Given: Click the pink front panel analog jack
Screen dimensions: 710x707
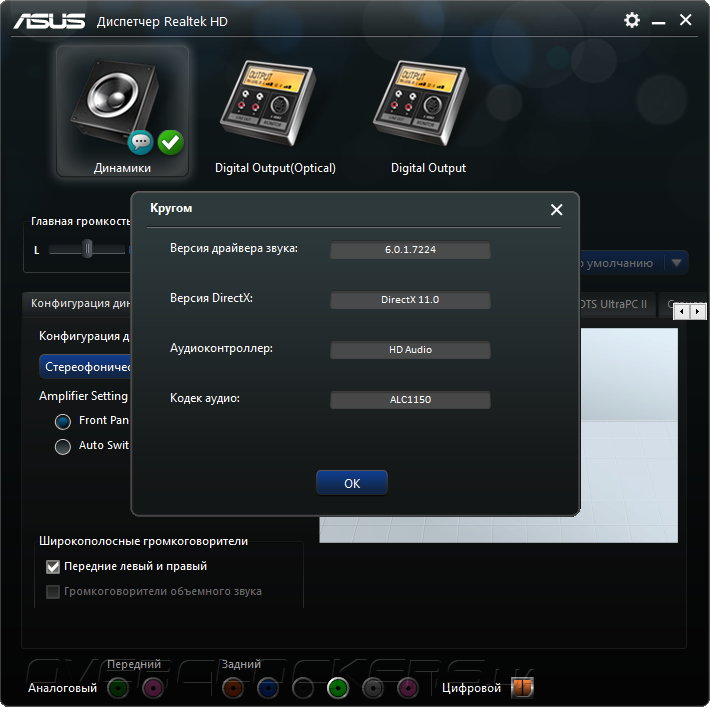Looking at the screenshot, I should click(x=153, y=688).
